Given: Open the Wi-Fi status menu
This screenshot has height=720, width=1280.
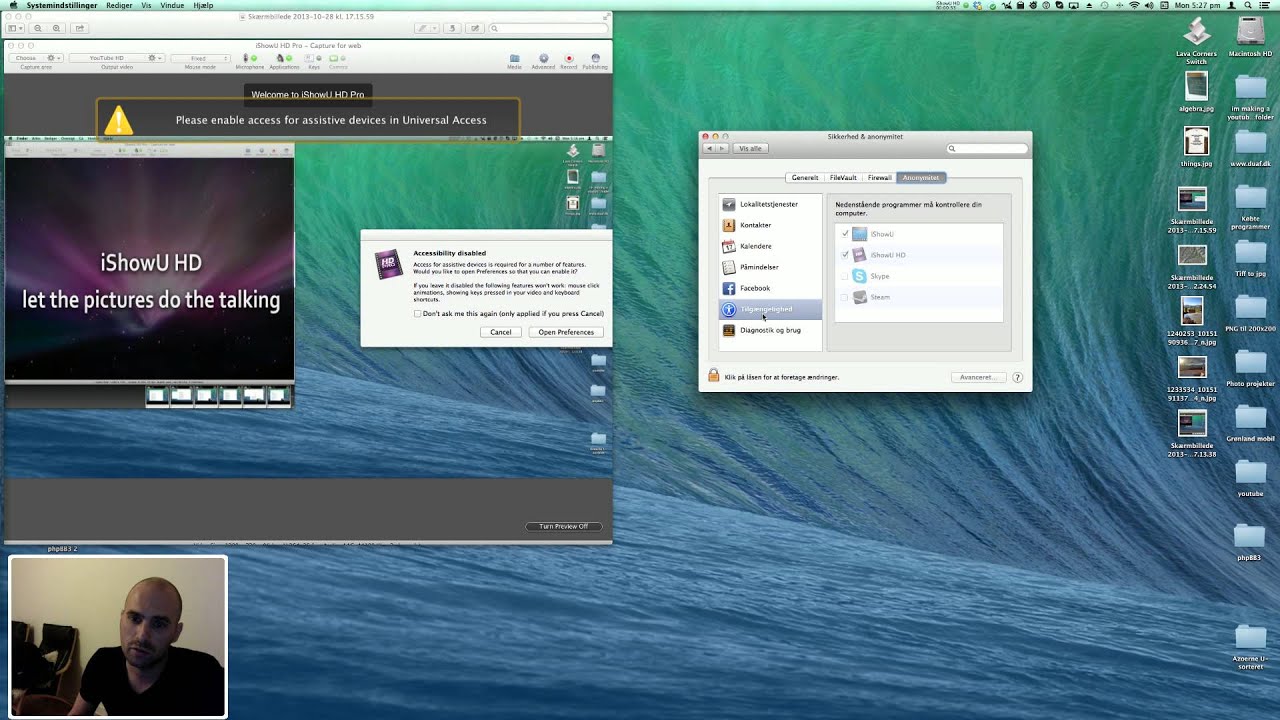Looking at the screenshot, I should [x=1134, y=5].
